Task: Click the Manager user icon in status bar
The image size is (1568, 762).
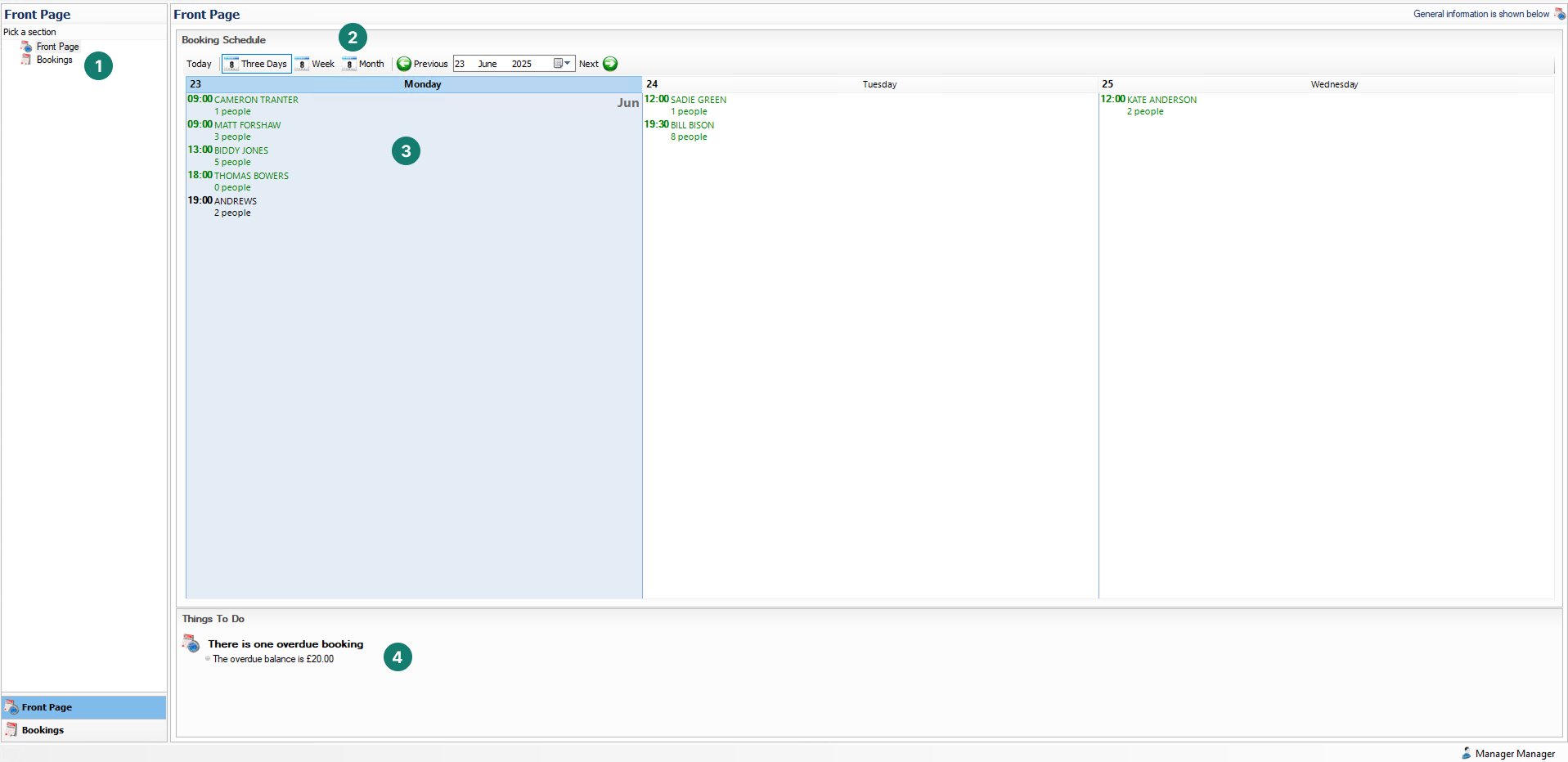Action: tap(1467, 753)
